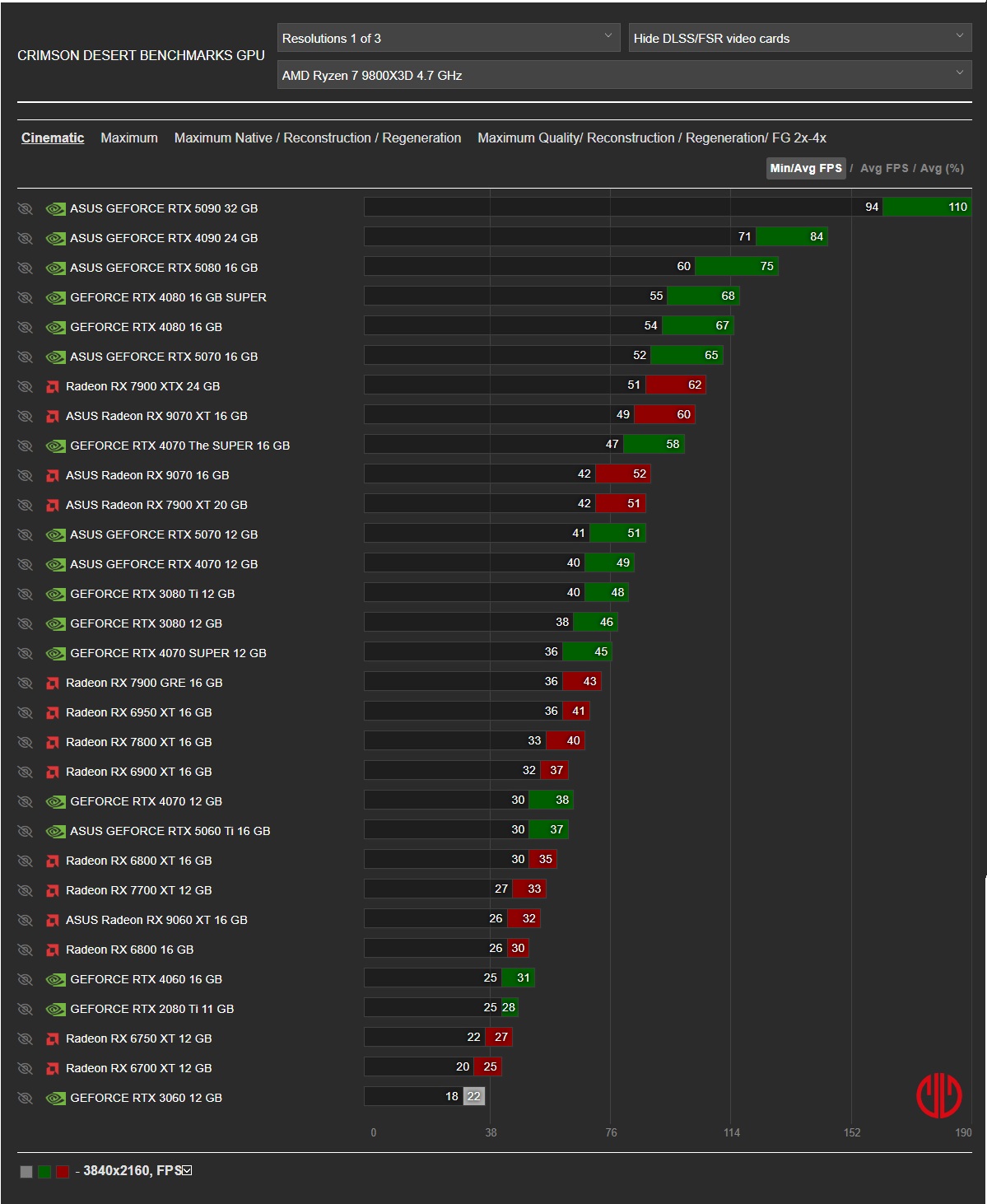The height and width of the screenshot is (1204, 987).
Task: Click the GEFORCE RTX 2080 Ti 11 GB label
Action: [x=152, y=1009]
